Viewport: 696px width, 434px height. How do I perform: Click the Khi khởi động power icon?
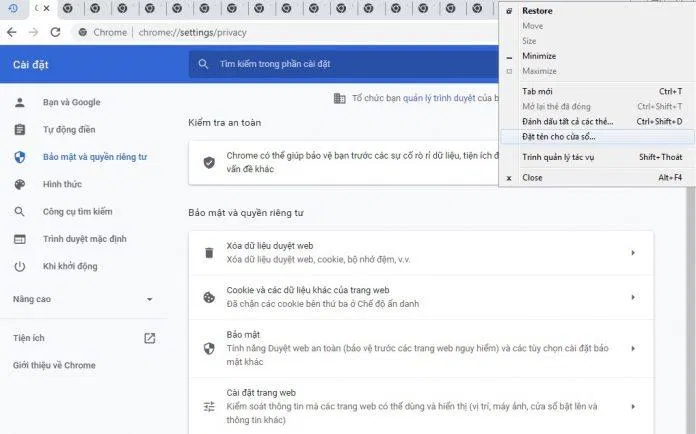pos(20,266)
